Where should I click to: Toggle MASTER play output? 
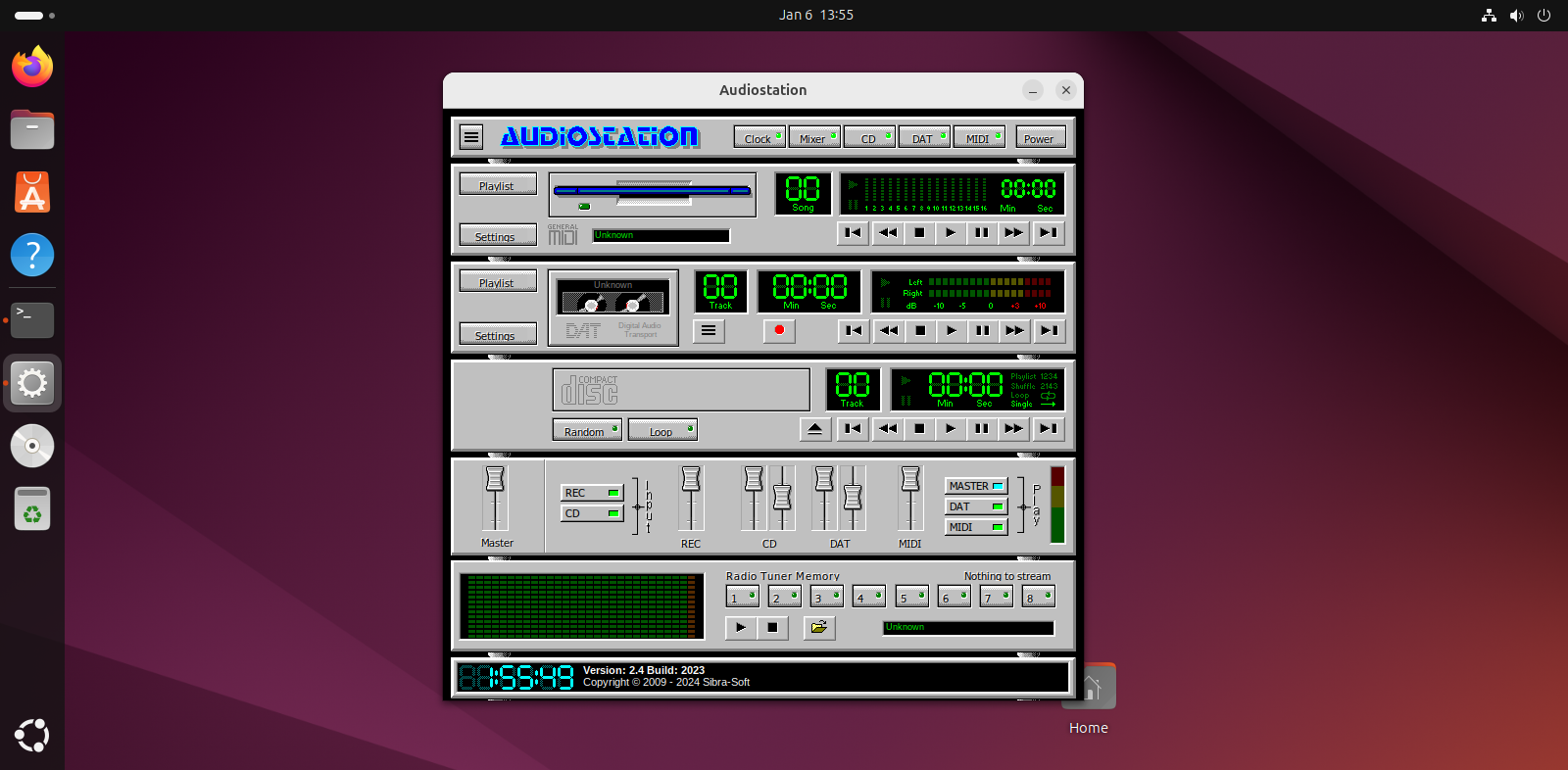pos(976,486)
